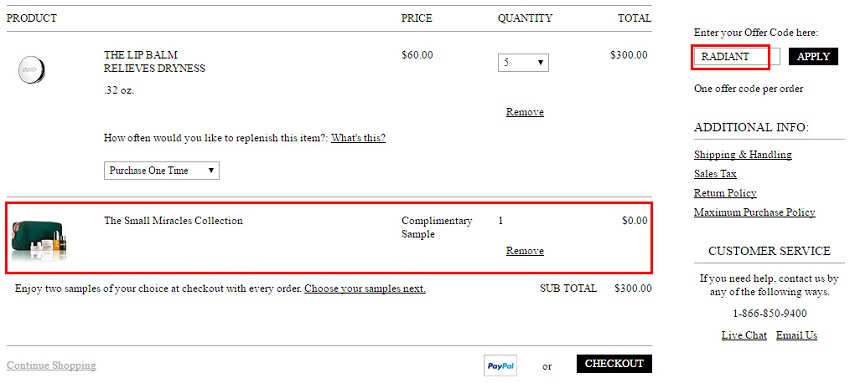Proceed with the CHECKOUT button
This screenshot has height=383, width=850.
614,363
